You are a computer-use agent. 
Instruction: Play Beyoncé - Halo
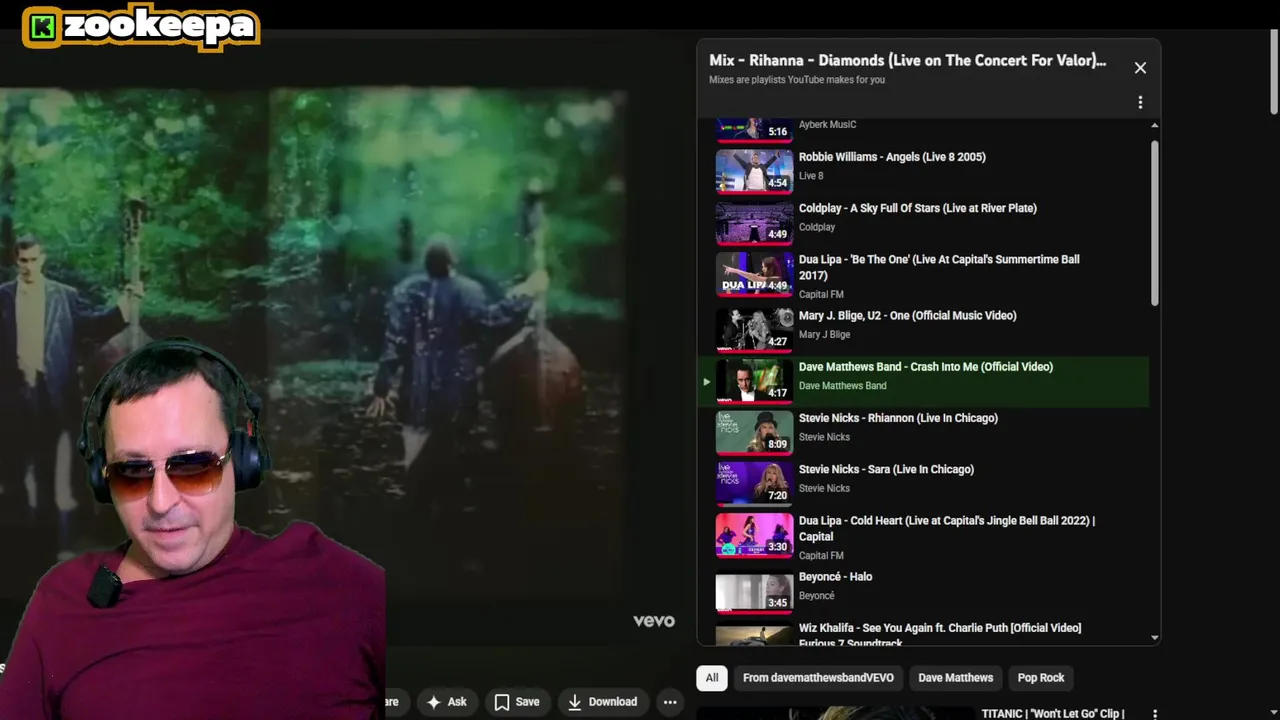(835, 577)
